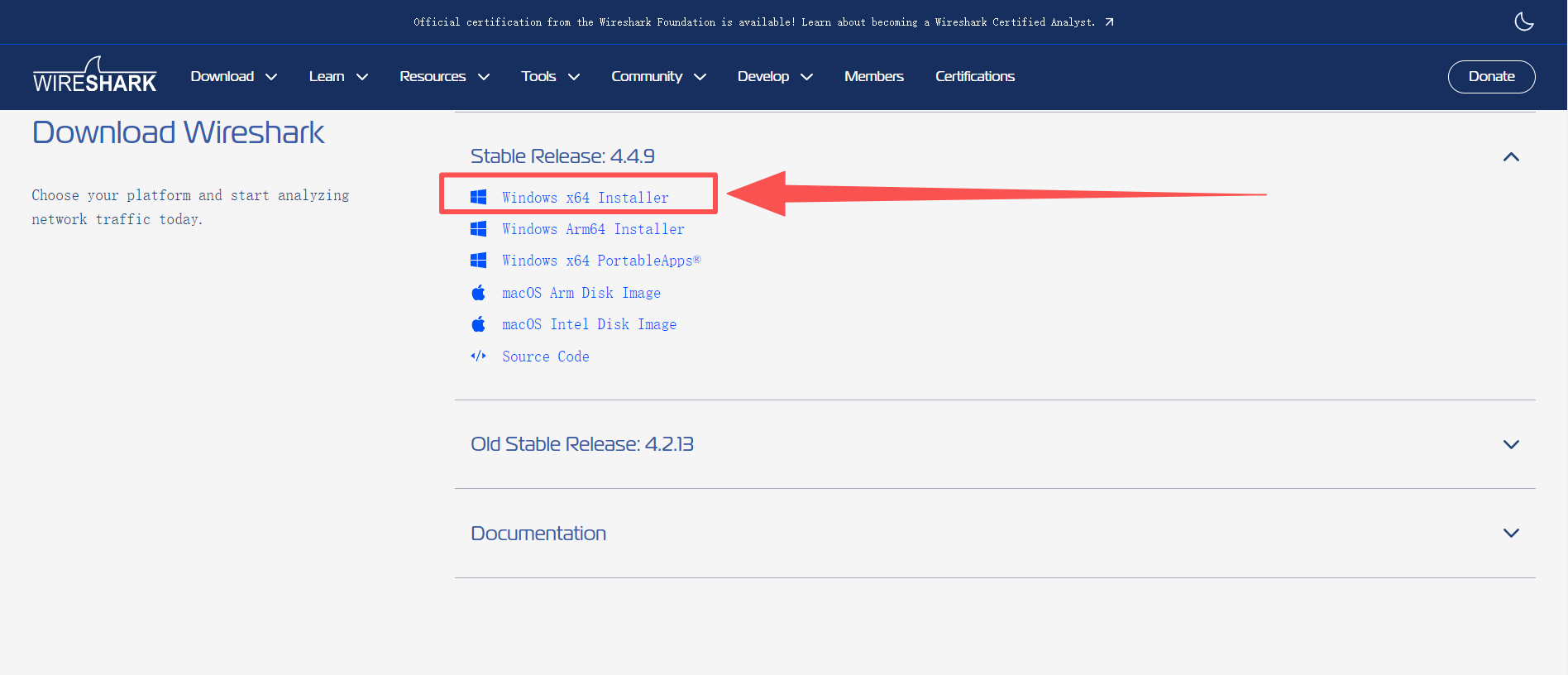Expand the Documentation section chevron
1568x675 pixels.
(1511, 533)
